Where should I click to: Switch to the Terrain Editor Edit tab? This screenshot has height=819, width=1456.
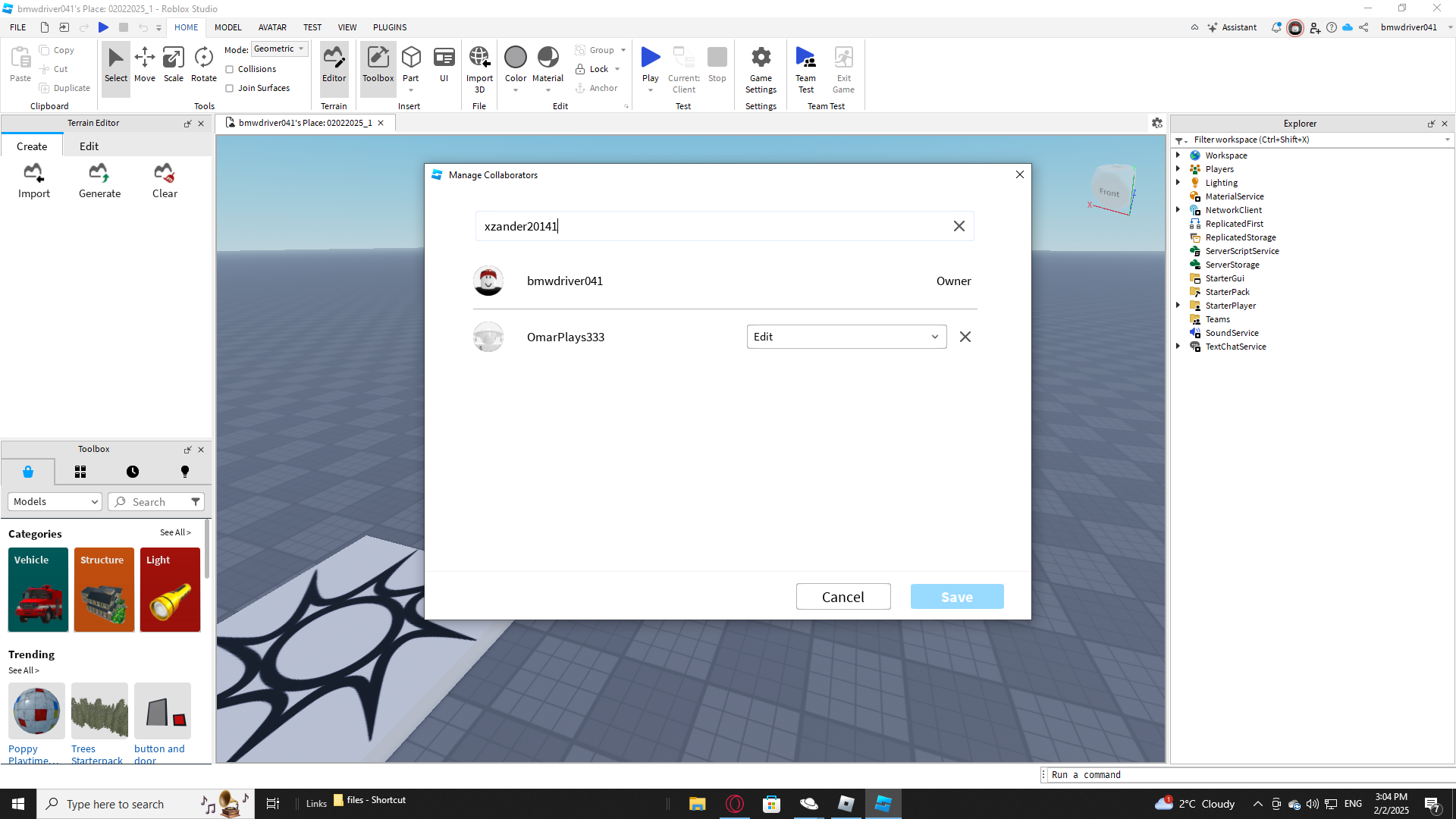89,146
